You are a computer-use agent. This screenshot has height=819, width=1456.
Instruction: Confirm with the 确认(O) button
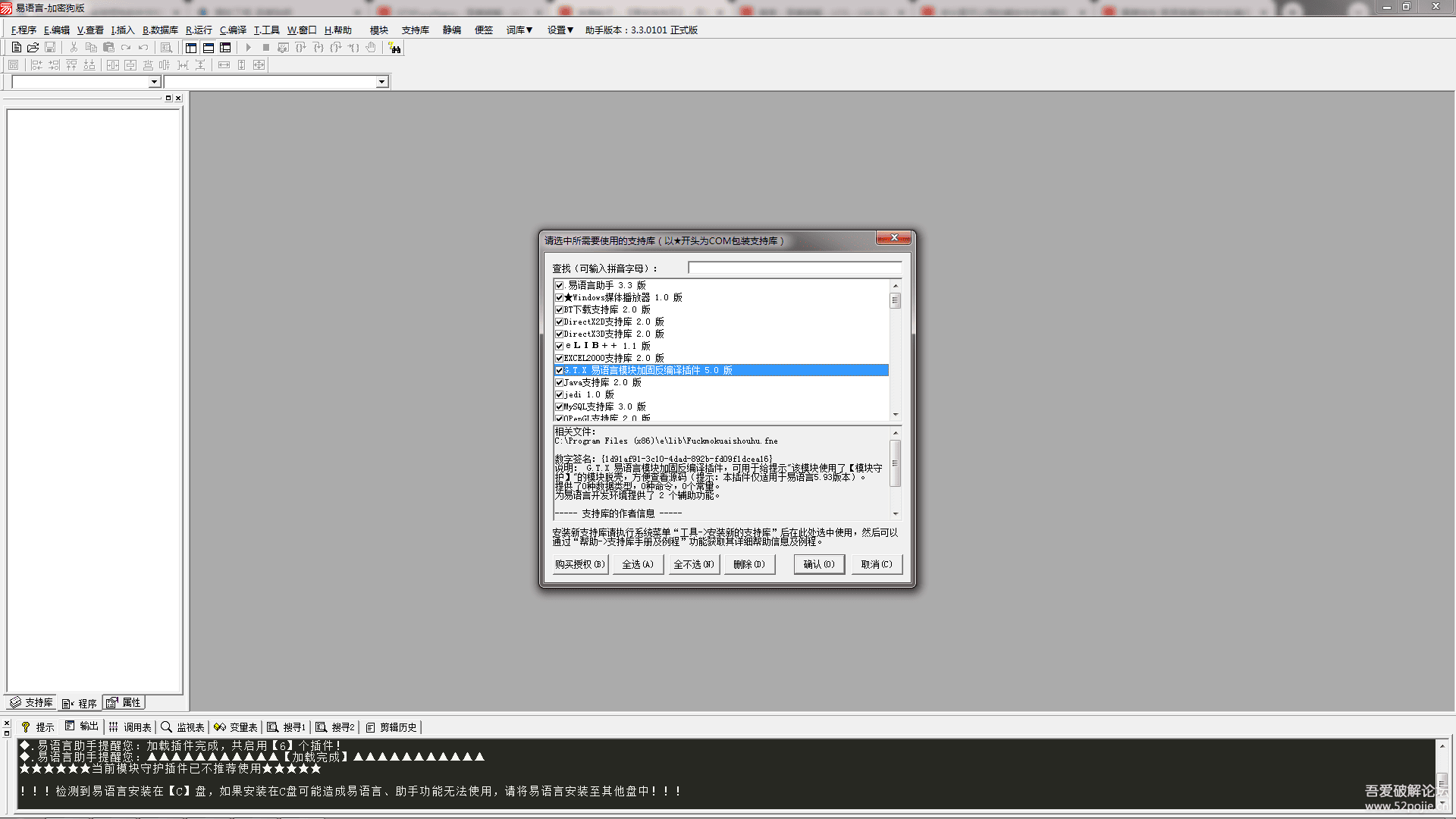pyautogui.click(x=819, y=564)
